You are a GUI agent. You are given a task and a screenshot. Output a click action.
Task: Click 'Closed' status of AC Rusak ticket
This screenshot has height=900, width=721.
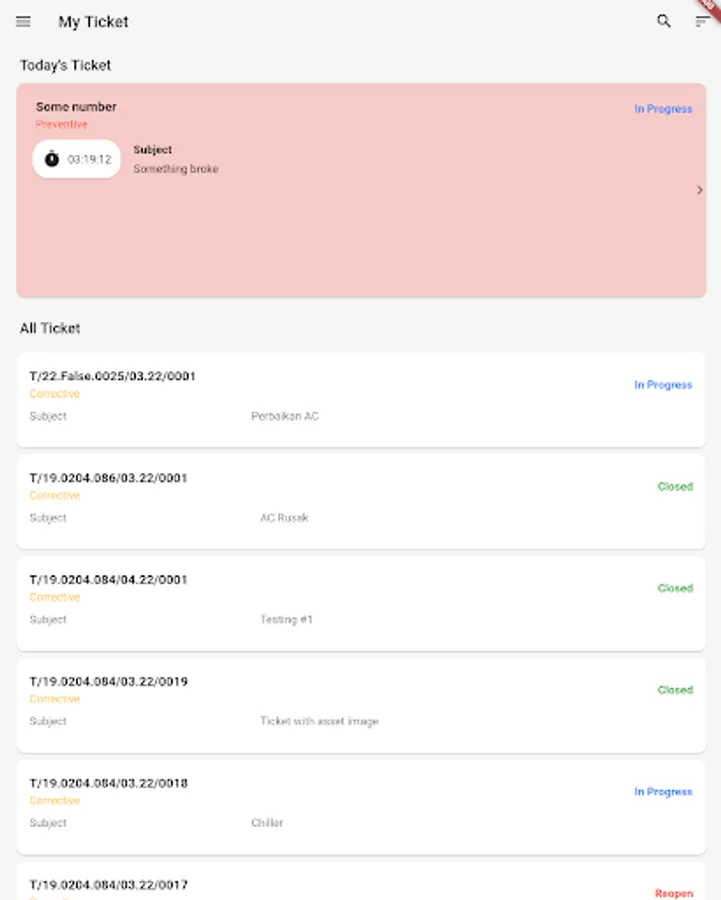pos(675,487)
